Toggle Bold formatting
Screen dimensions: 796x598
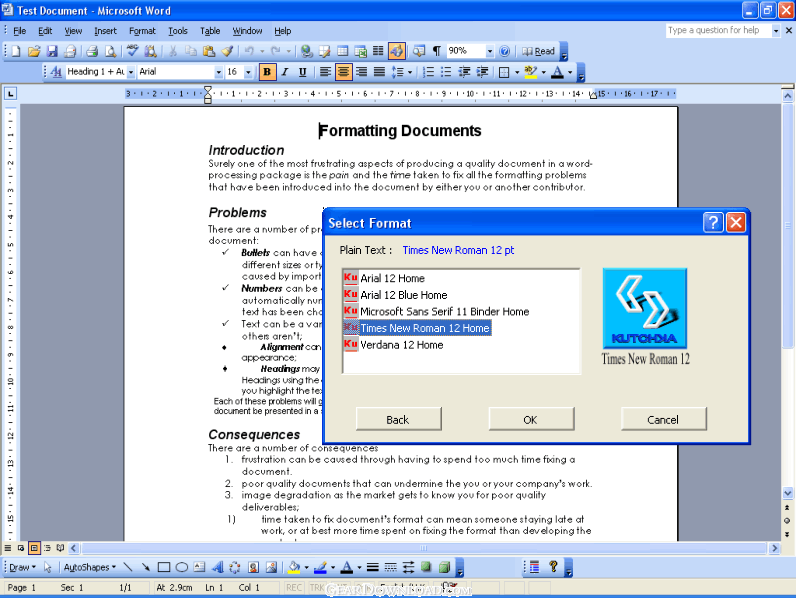[267, 72]
